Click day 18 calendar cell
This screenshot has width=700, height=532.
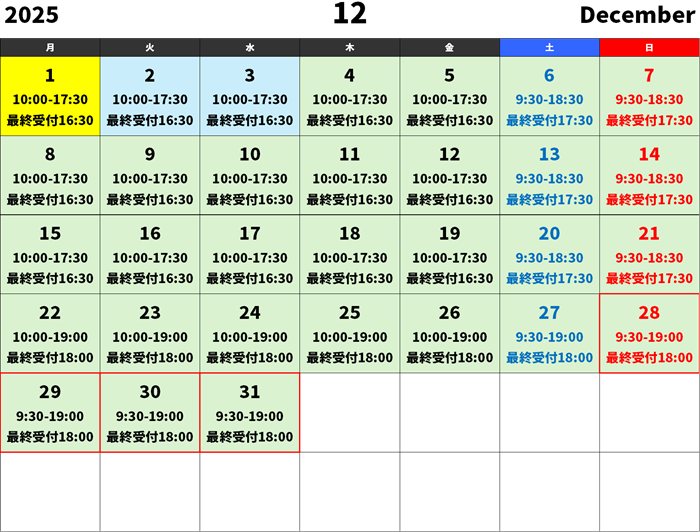350,254
